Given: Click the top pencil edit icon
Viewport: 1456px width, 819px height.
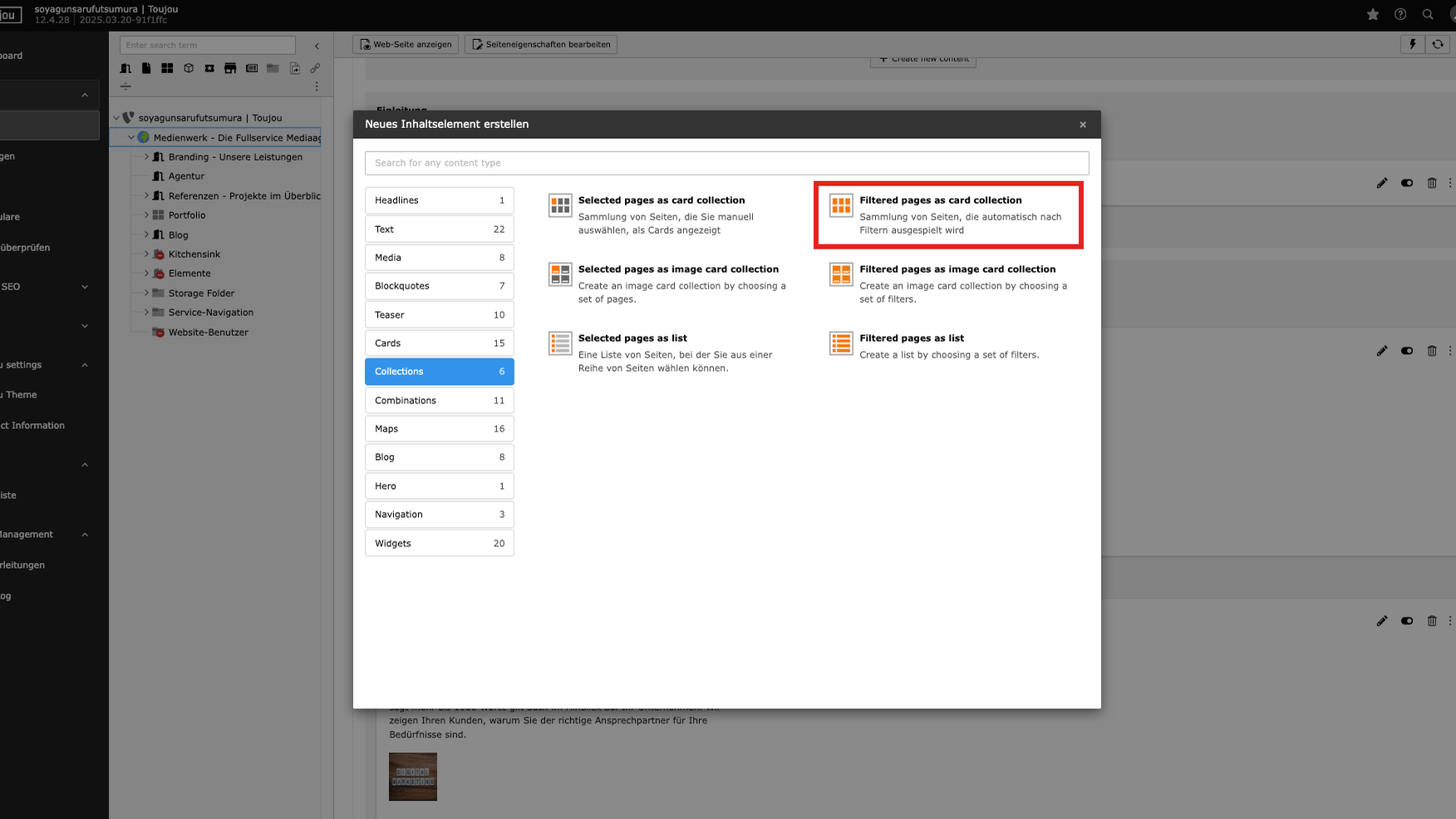Looking at the screenshot, I should 1382,183.
